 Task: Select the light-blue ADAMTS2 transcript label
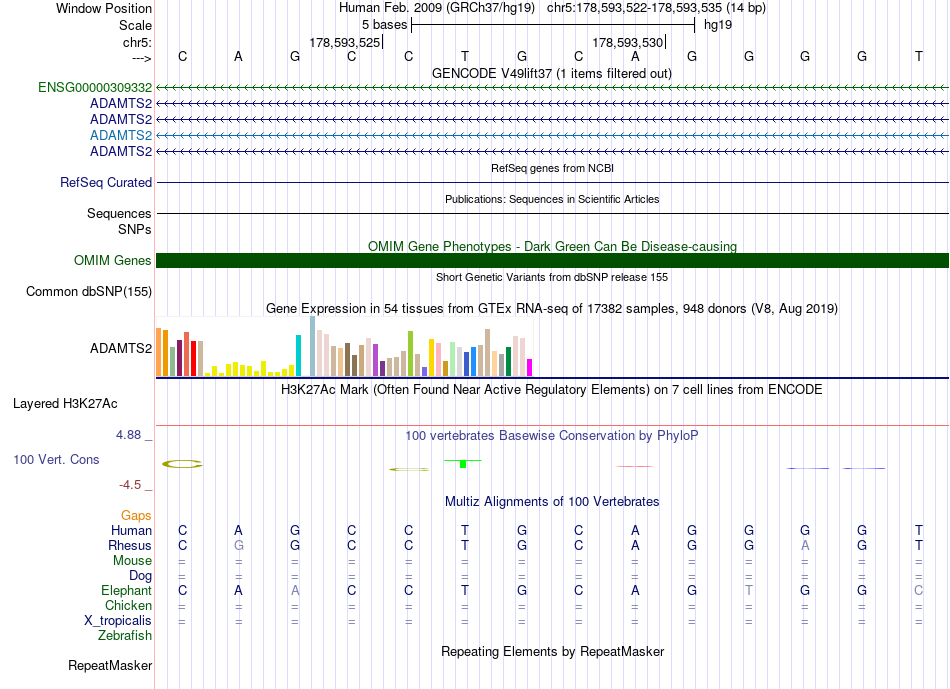coord(121,135)
